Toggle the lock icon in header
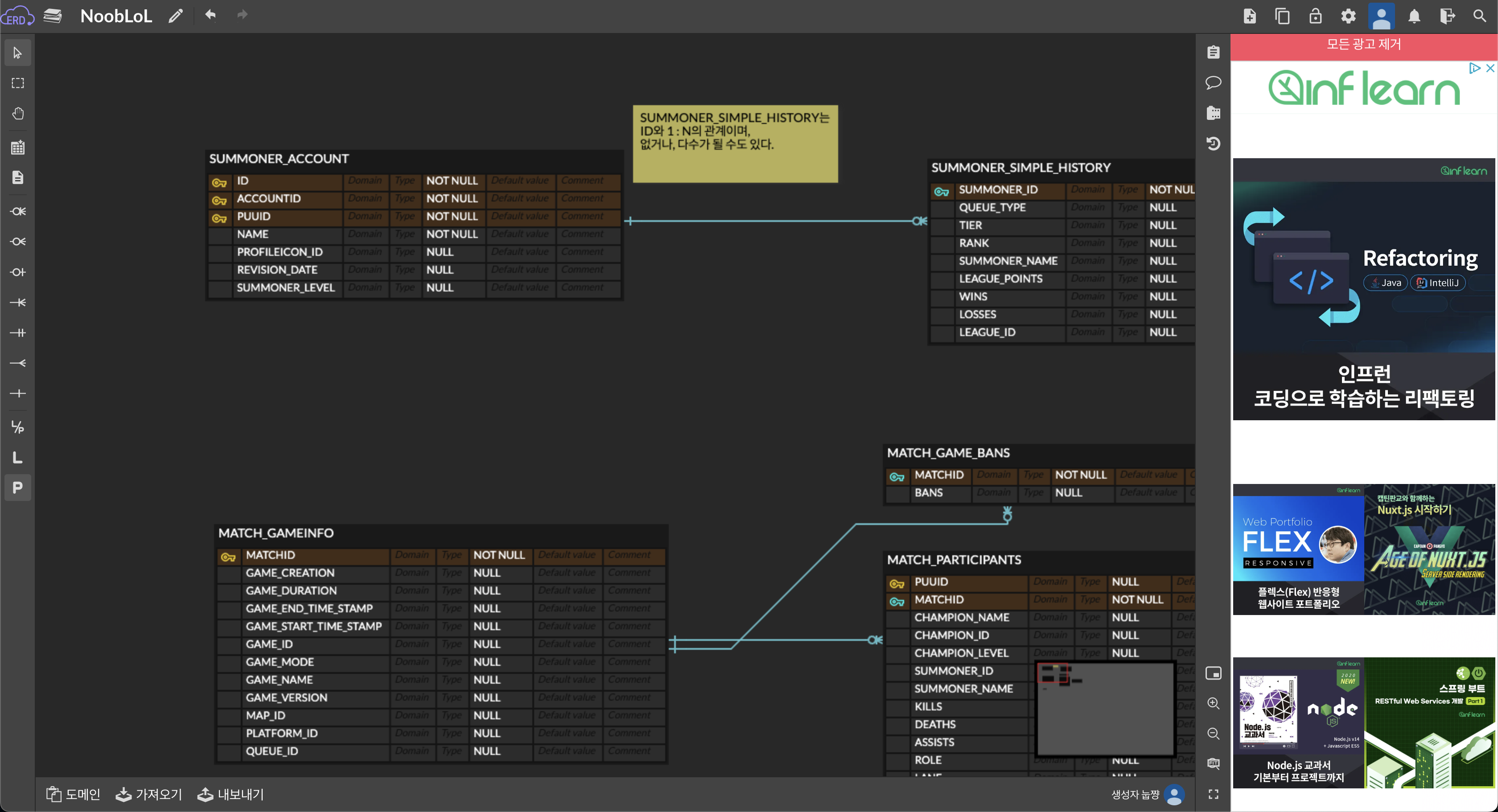 (x=1315, y=16)
